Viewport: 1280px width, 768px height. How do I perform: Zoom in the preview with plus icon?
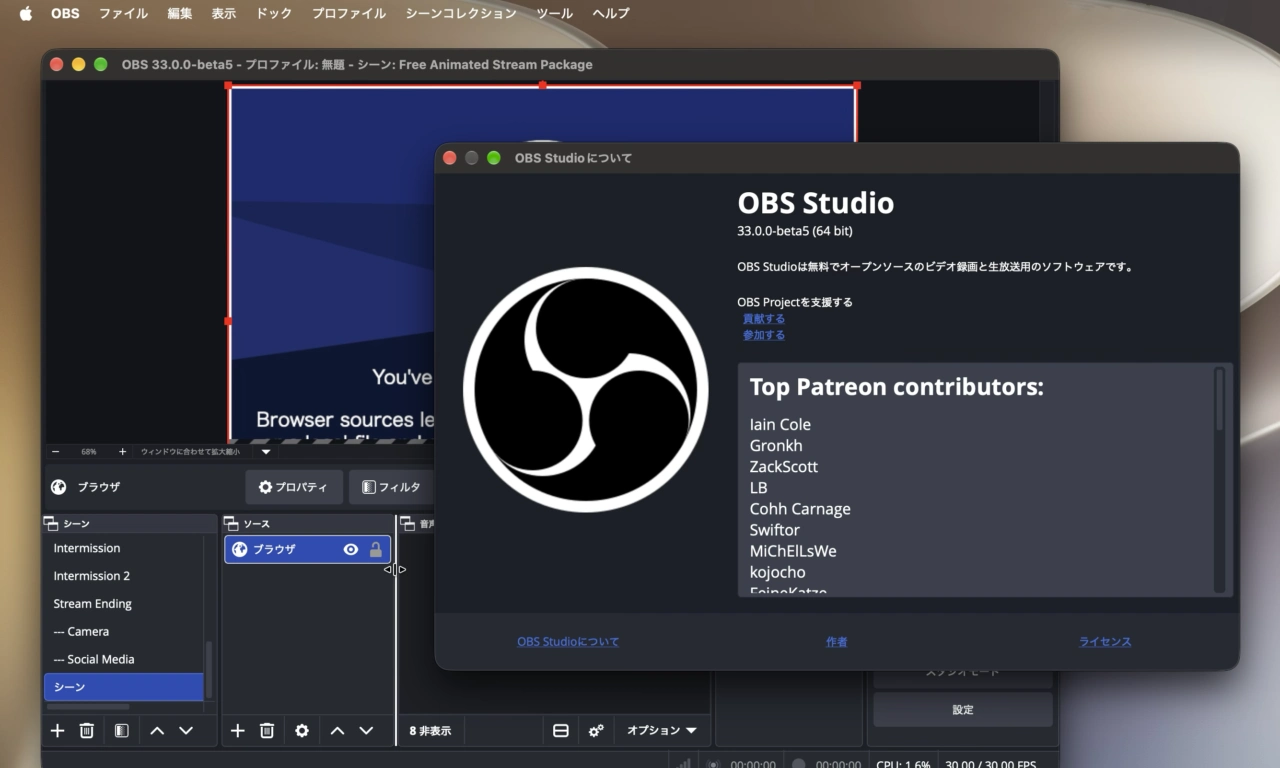pyautogui.click(x=123, y=452)
